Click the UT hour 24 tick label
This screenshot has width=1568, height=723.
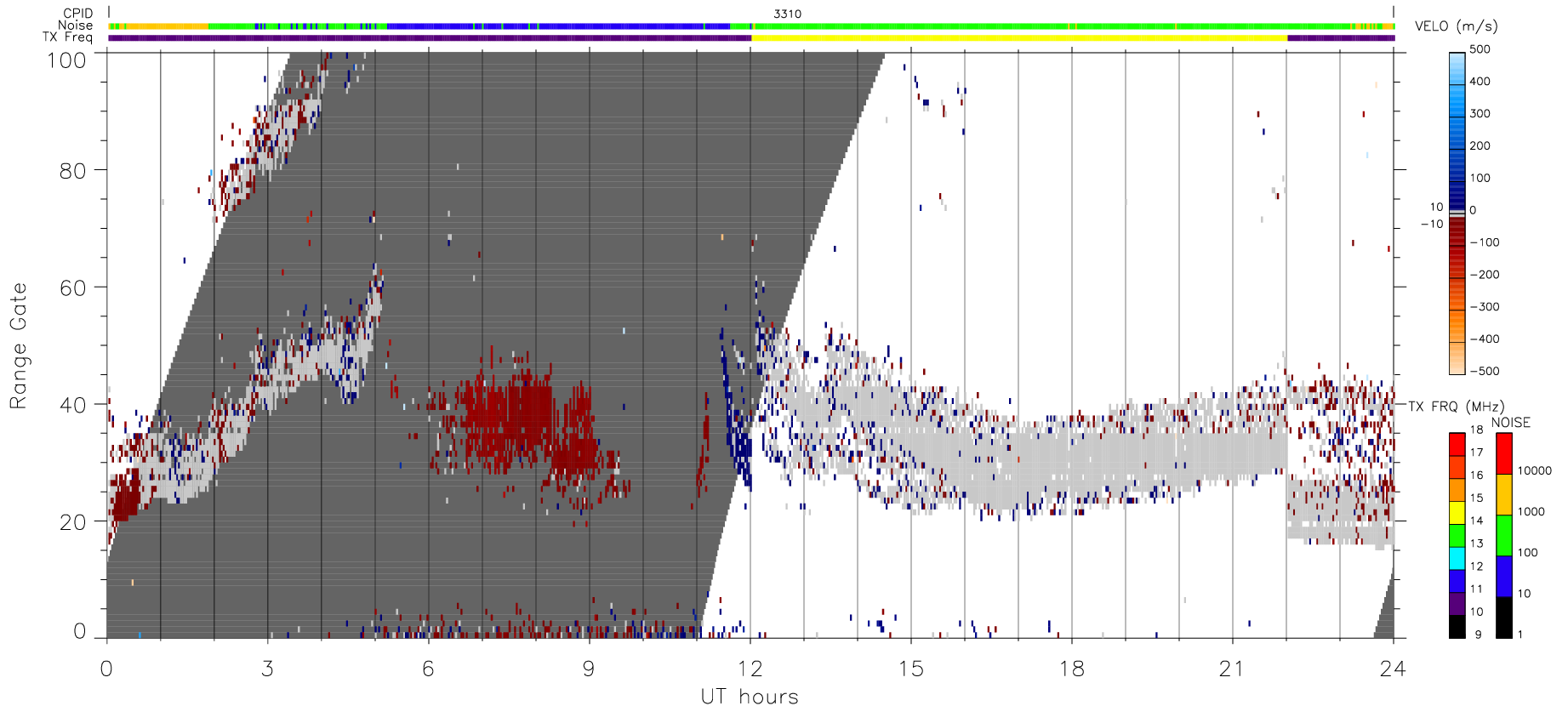1393,669
